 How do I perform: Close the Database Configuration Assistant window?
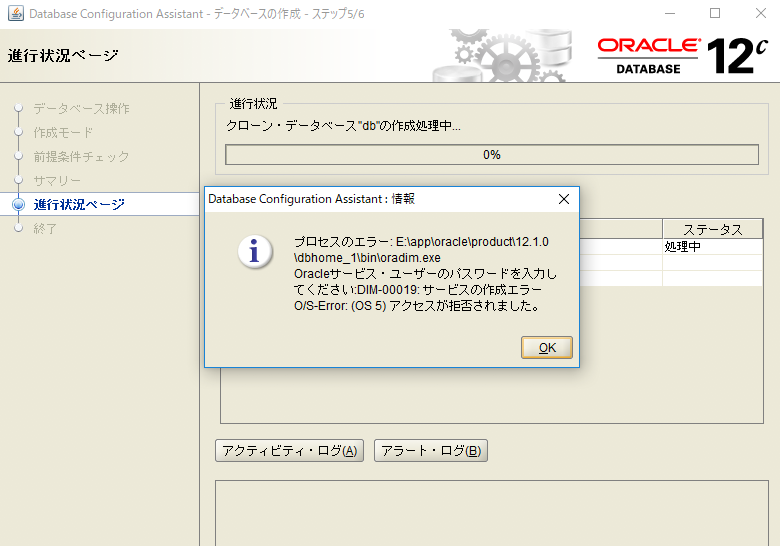point(761,13)
